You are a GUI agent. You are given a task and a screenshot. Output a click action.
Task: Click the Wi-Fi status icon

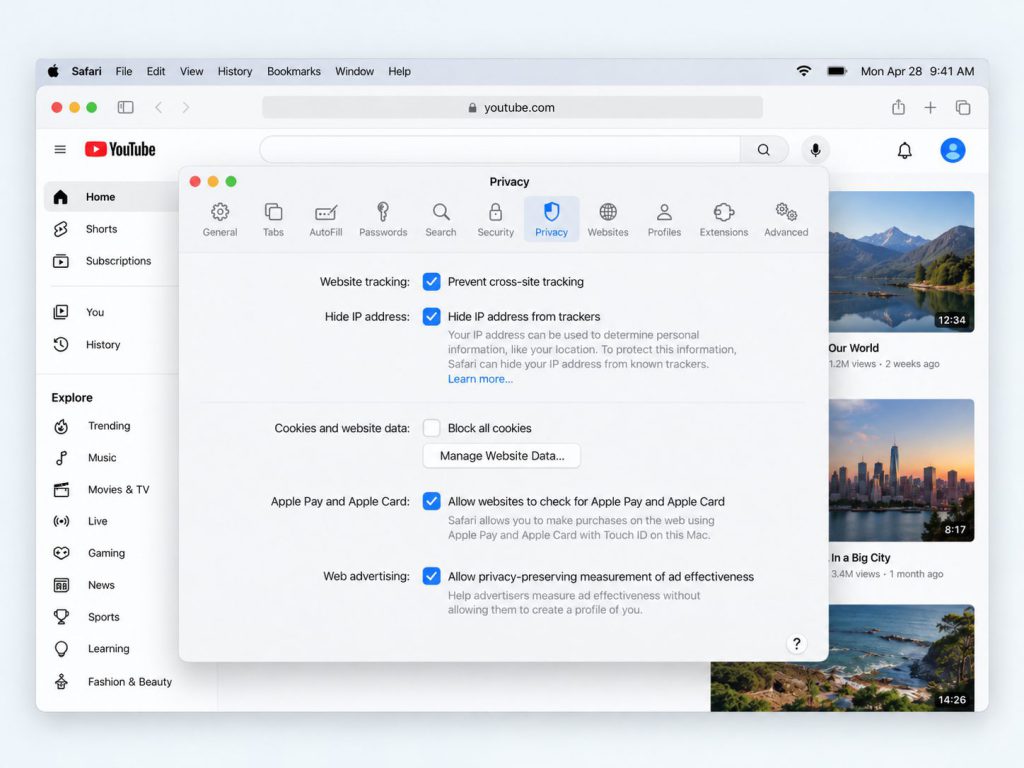point(804,71)
